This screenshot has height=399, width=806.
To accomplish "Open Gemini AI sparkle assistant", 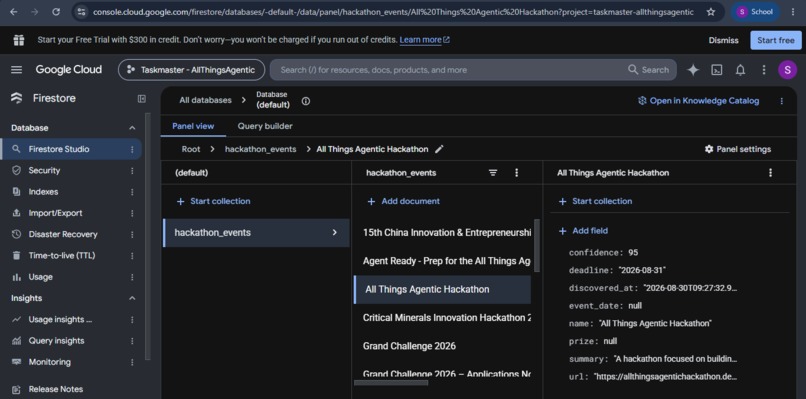I will point(693,70).
